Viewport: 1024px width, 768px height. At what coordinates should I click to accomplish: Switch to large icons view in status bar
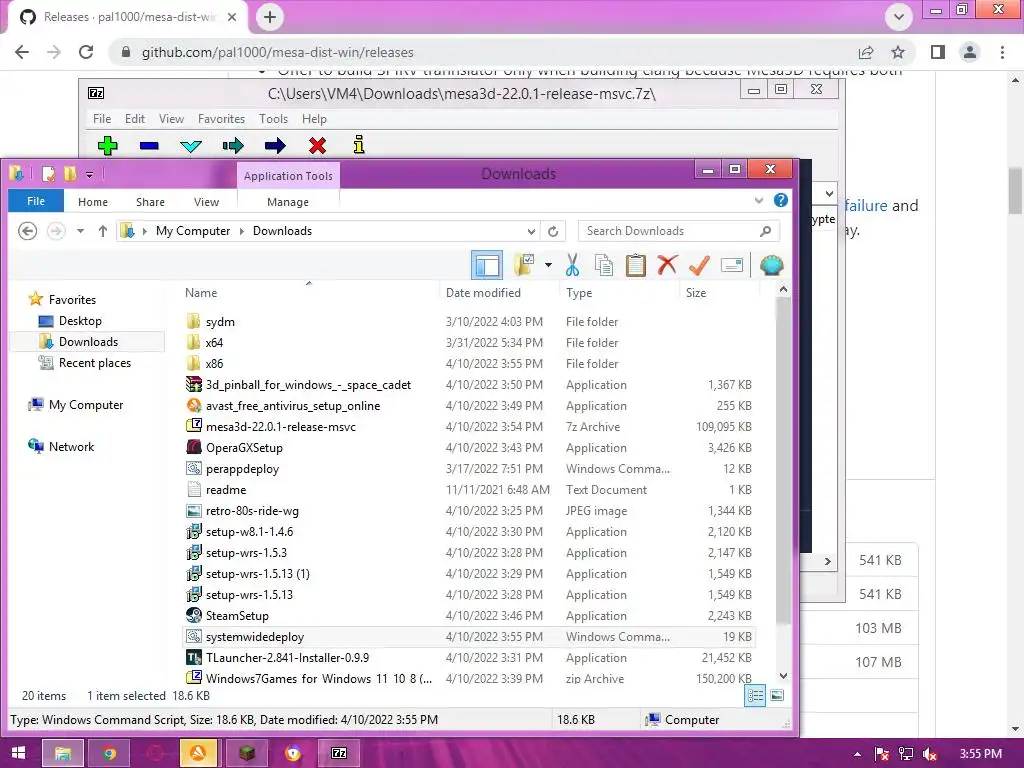tap(777, 696)
